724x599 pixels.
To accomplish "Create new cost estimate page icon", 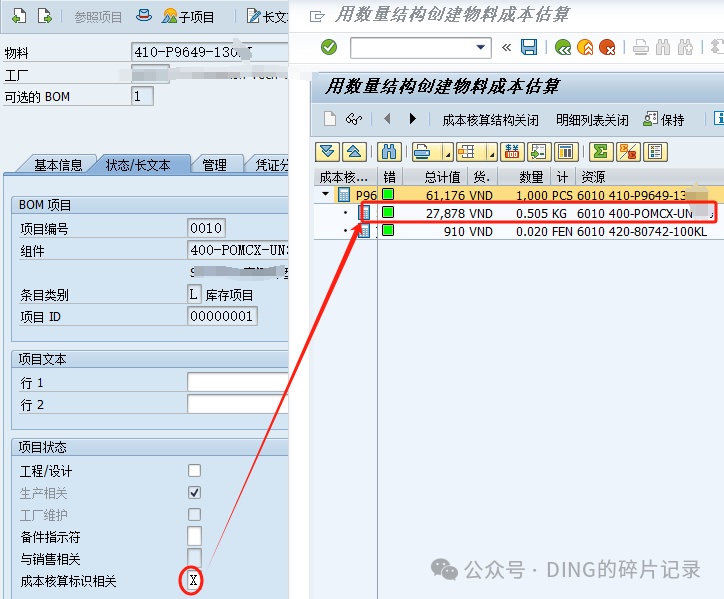I will pos(330,119).
